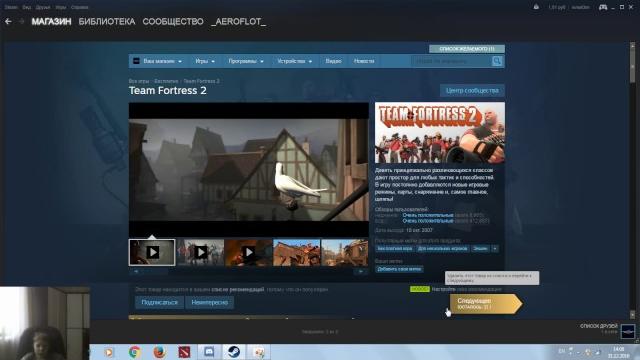Open the Игры menu in the top menu bar
Viewport: 640px width, 360px height.
click(60, 7)
